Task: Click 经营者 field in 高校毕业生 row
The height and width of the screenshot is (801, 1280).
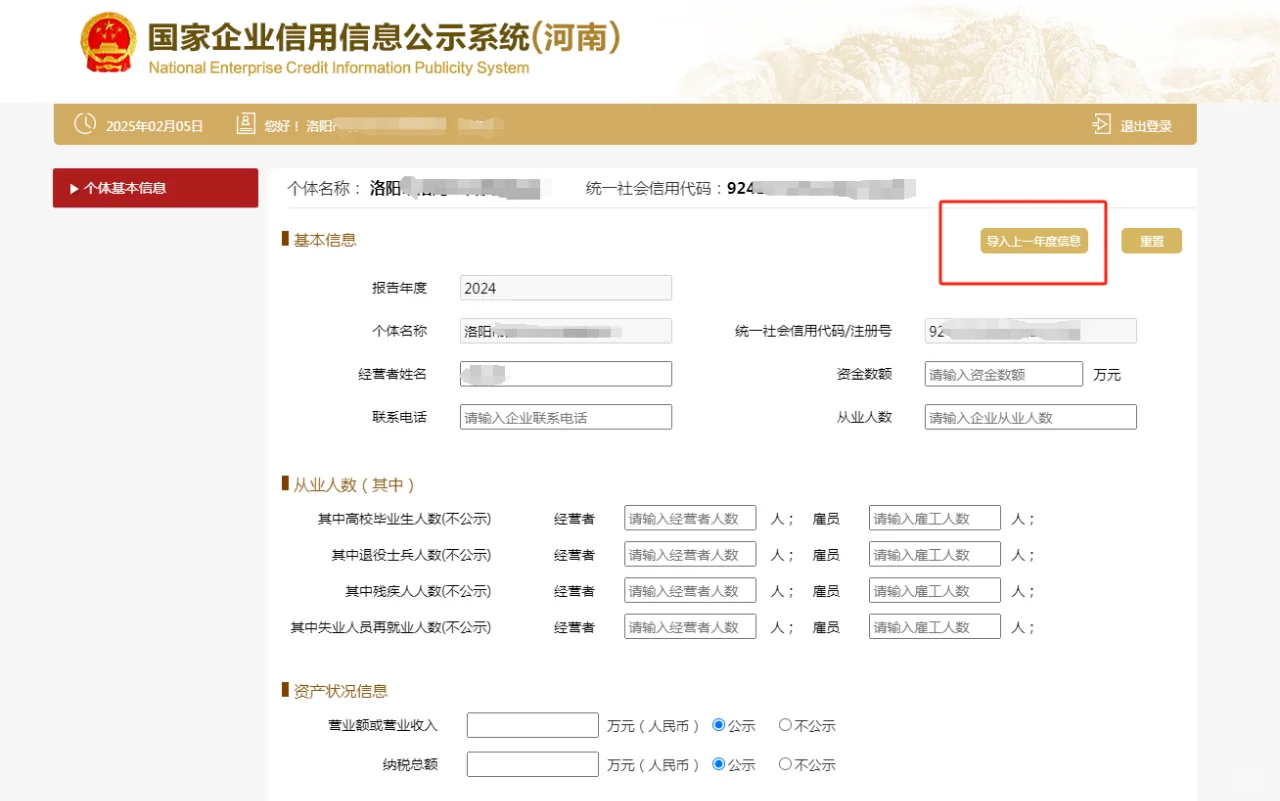Action: [690, 518]
